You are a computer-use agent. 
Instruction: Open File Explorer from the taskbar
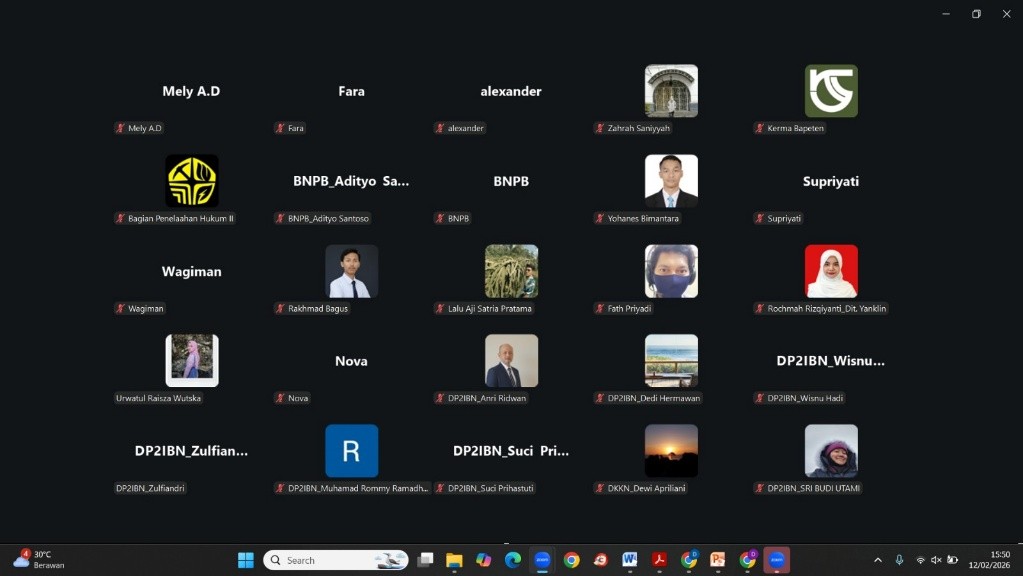click(454, 560)
